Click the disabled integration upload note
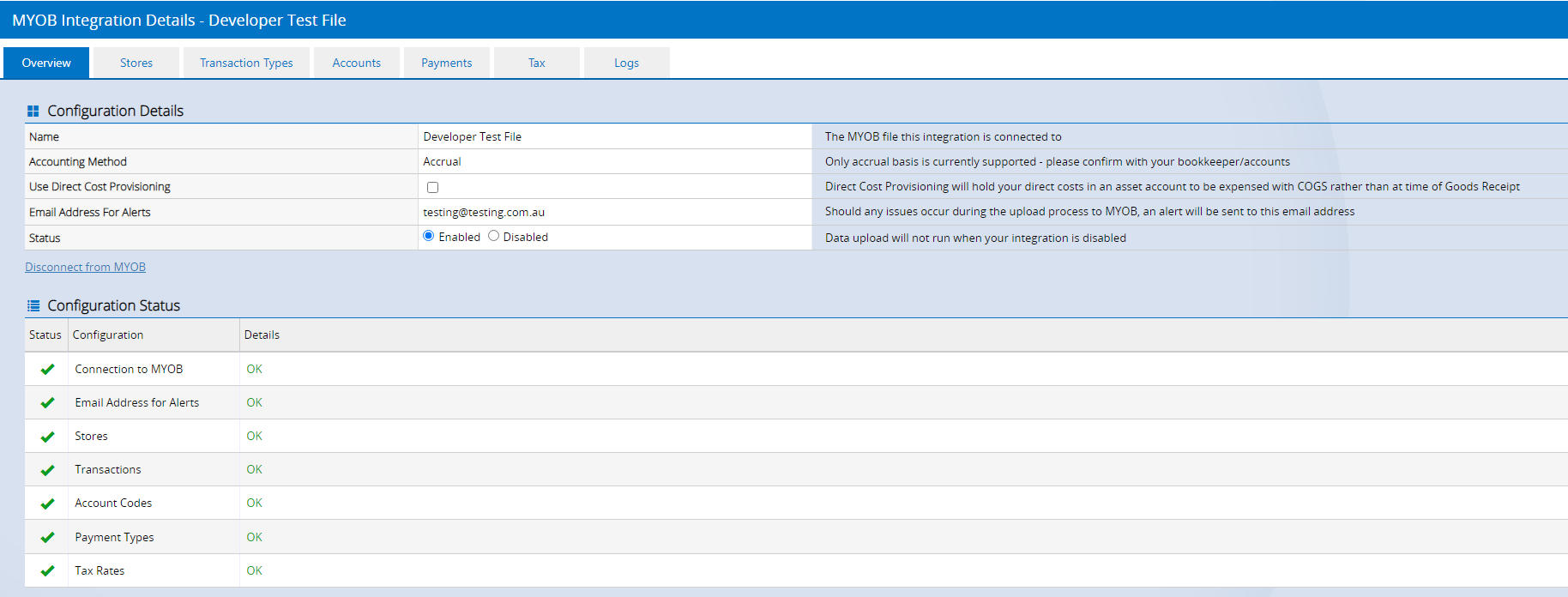This screenshot has height=597, width=1568. pos(975,238)
